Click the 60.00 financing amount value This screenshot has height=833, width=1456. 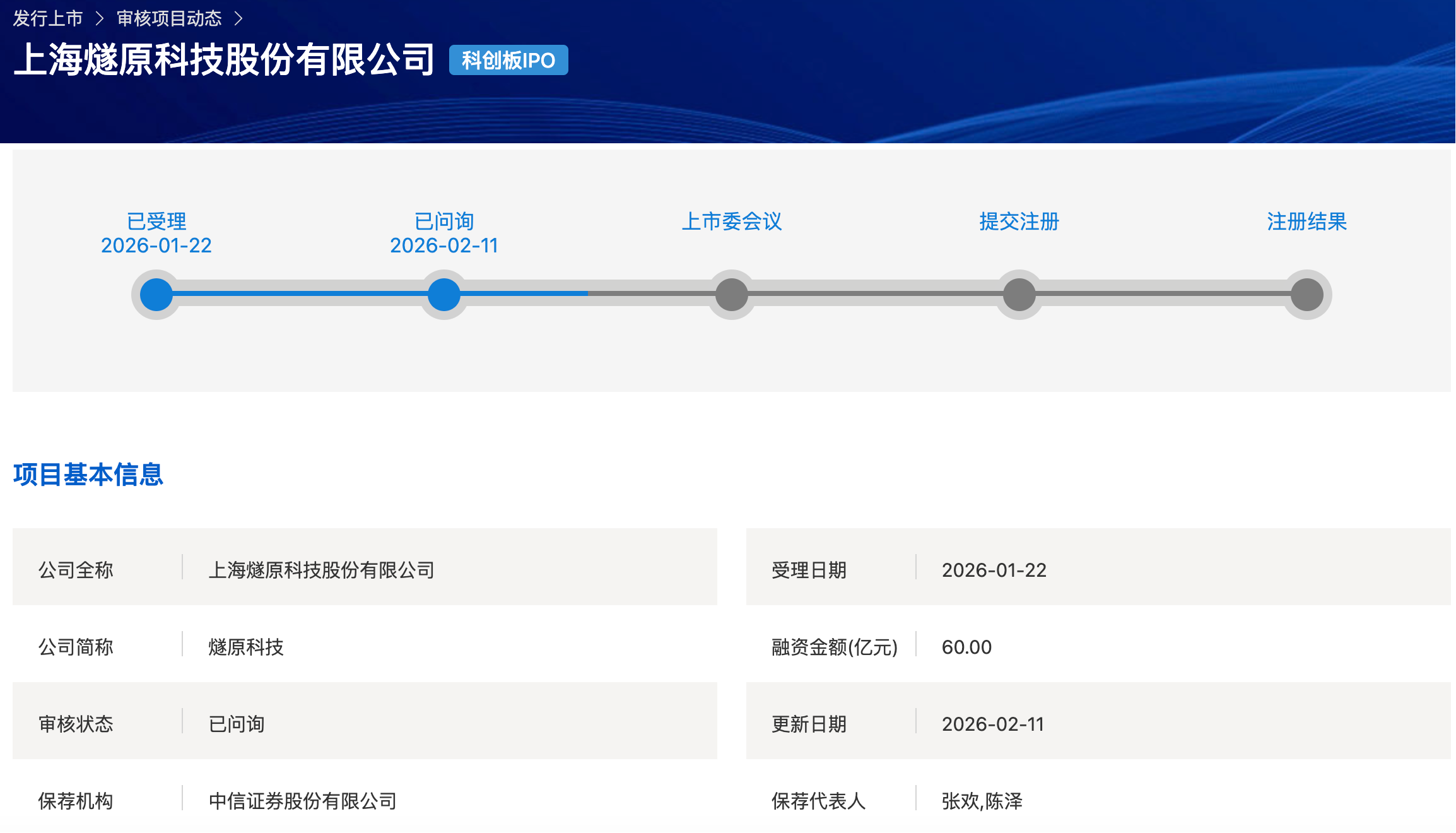pyautogui.click(x=966, y=647)
